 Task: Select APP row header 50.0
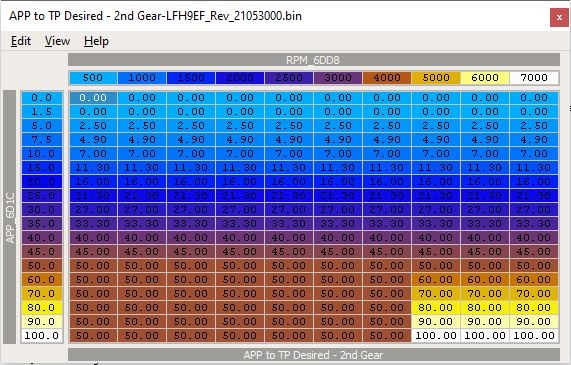[x=42, y=266]
